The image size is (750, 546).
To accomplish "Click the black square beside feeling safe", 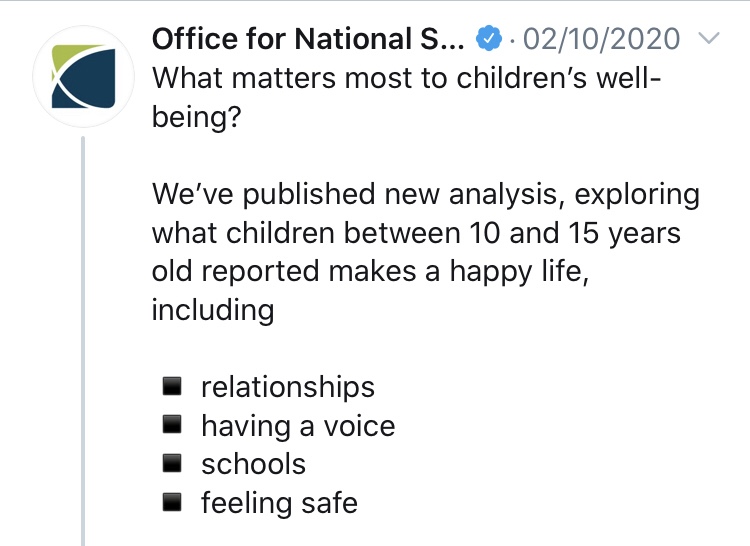I will click(x=172, y=502).
